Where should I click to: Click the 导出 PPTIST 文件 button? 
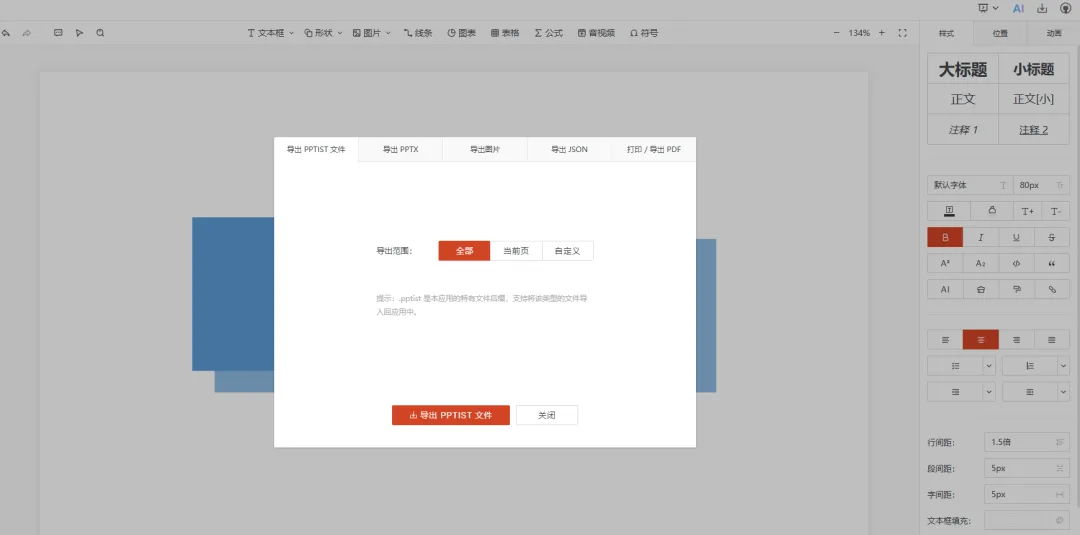(450, 415)
